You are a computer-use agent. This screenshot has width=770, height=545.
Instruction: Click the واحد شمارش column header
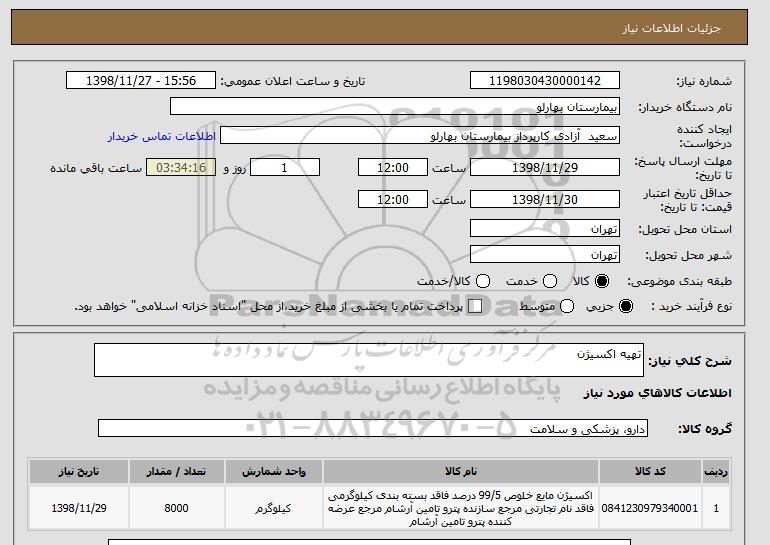(274, 471)
